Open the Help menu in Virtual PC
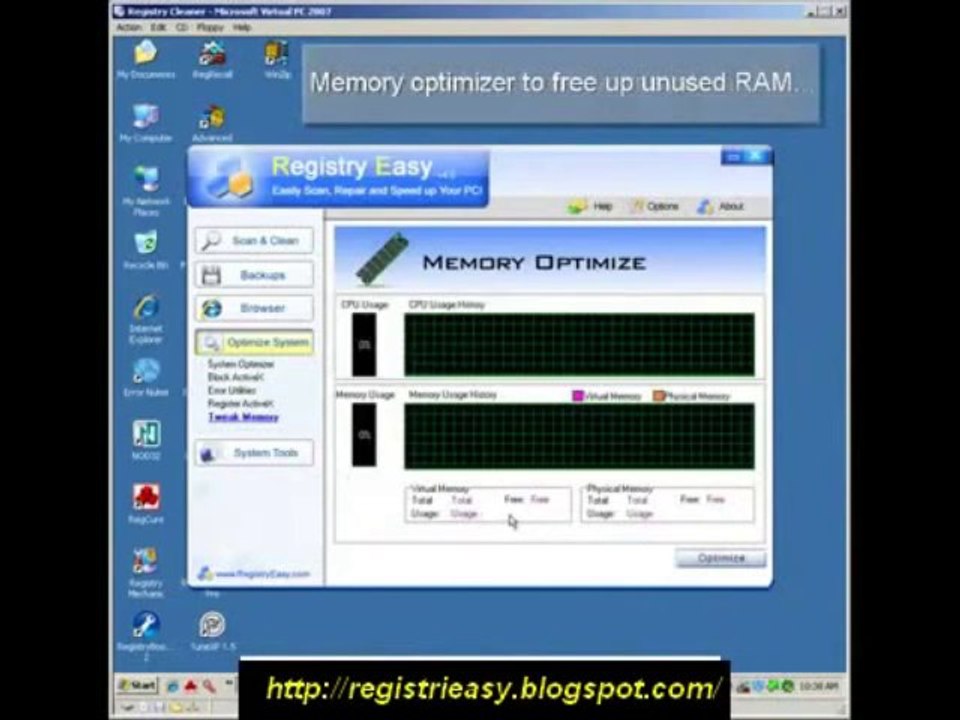This screenshot has width=960, height=720. click(242, 28)
